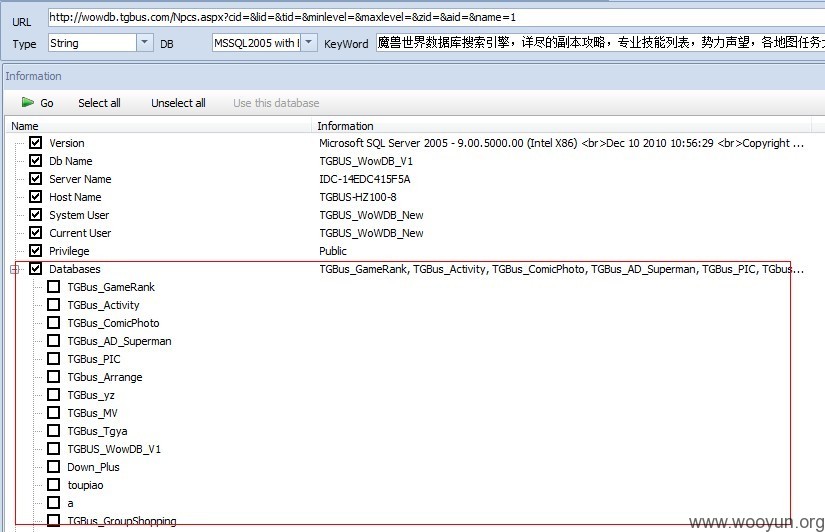Click the Information column header
Viewport: 825px width, 532px height.
[561, 126]
